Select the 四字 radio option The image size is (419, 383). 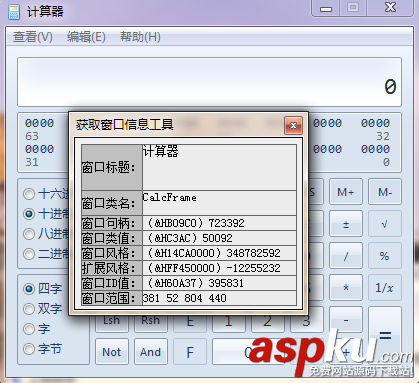point(29,289)
